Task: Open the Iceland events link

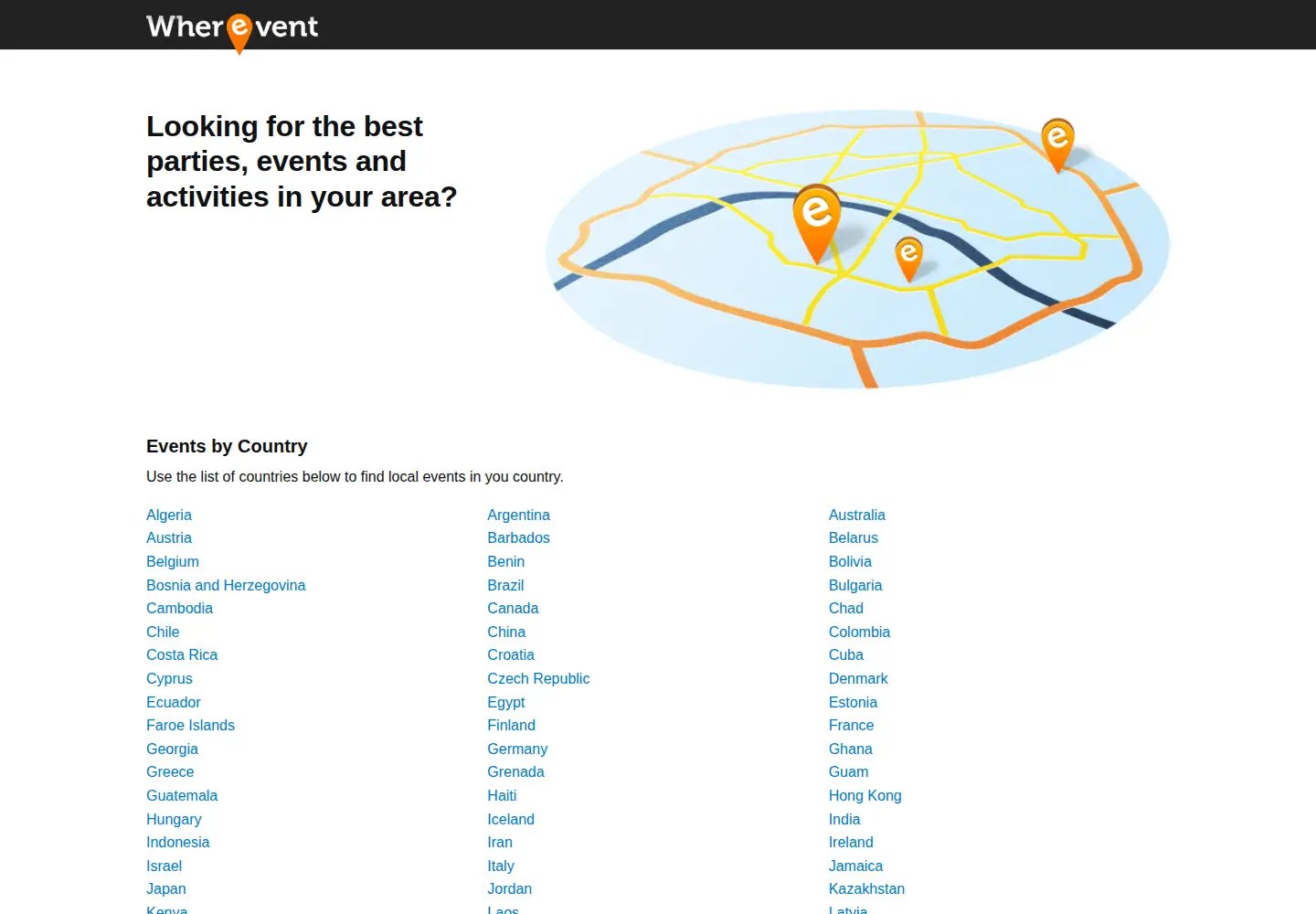Action: 511,819
